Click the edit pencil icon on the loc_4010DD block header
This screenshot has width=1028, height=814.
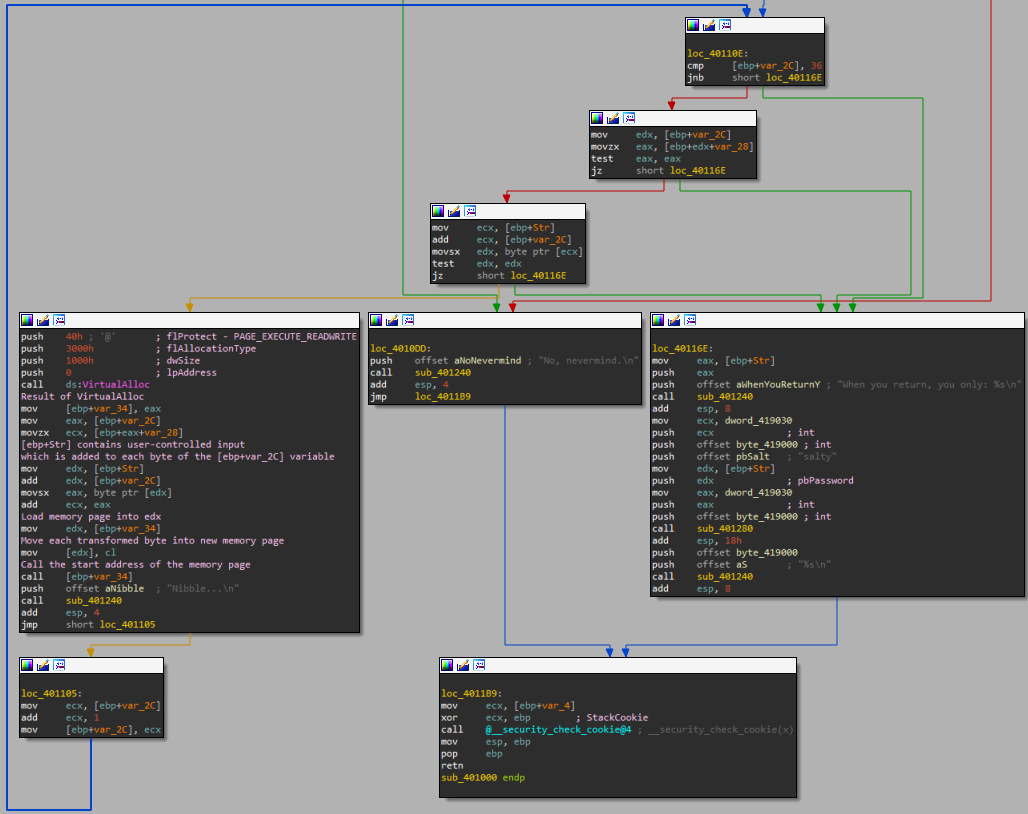[394, 320]
